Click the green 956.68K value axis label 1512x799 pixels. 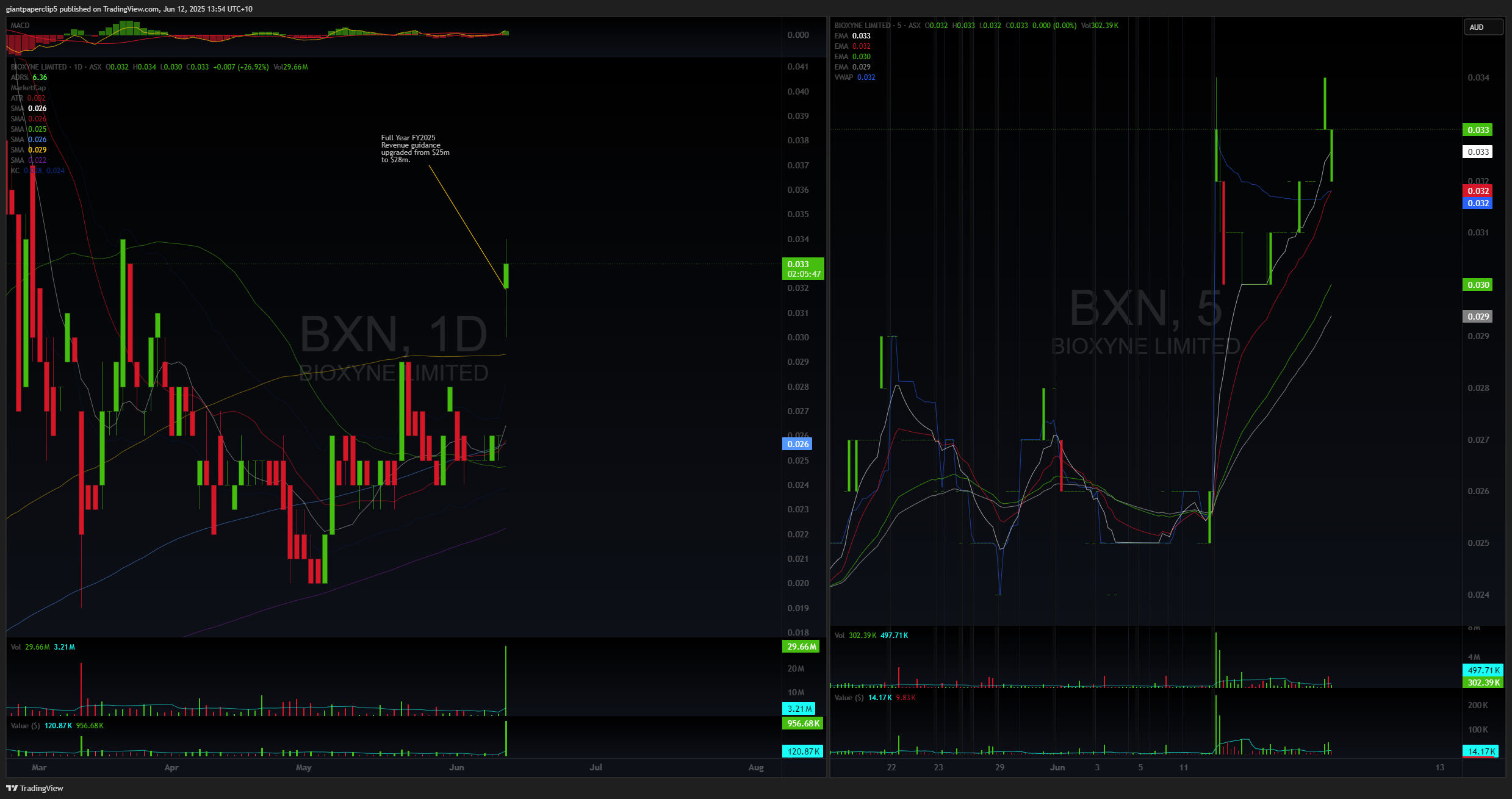[803, 723]
